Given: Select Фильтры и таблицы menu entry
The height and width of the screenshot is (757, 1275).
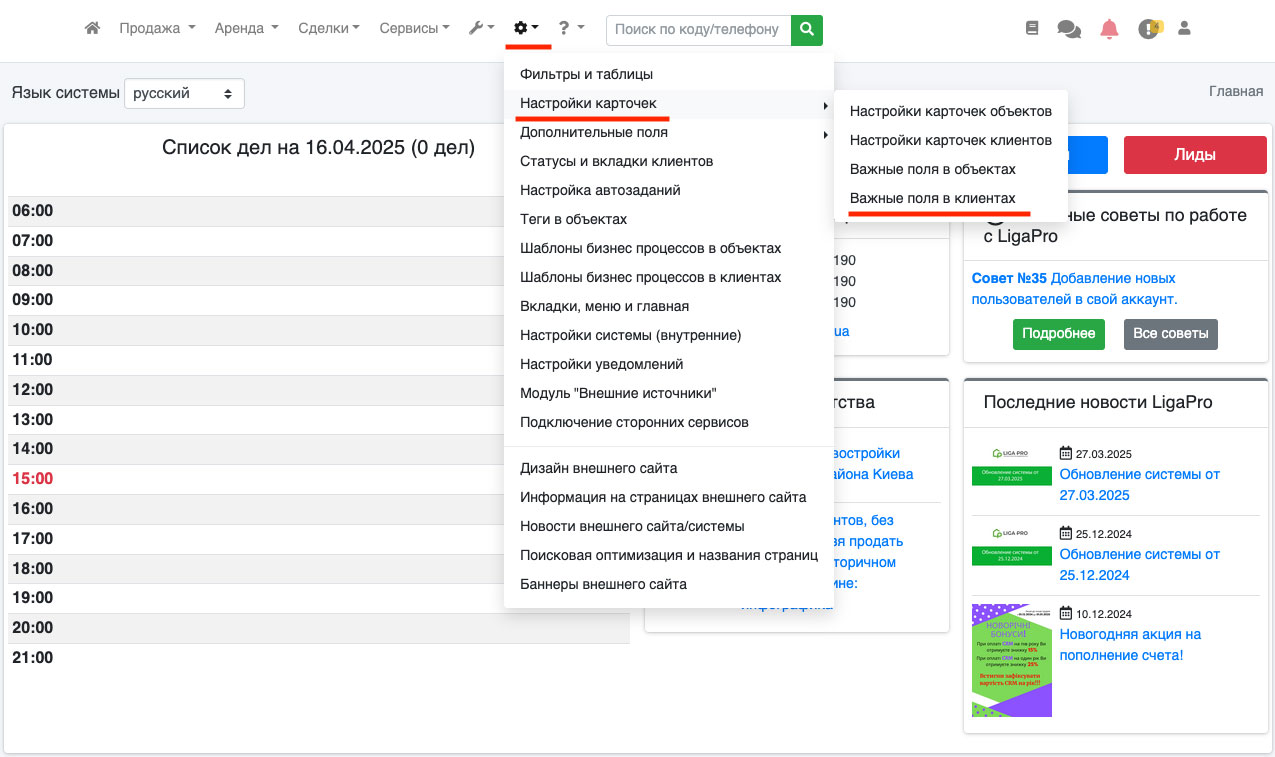Looking at the screenshot, I should tap(586, 74).
